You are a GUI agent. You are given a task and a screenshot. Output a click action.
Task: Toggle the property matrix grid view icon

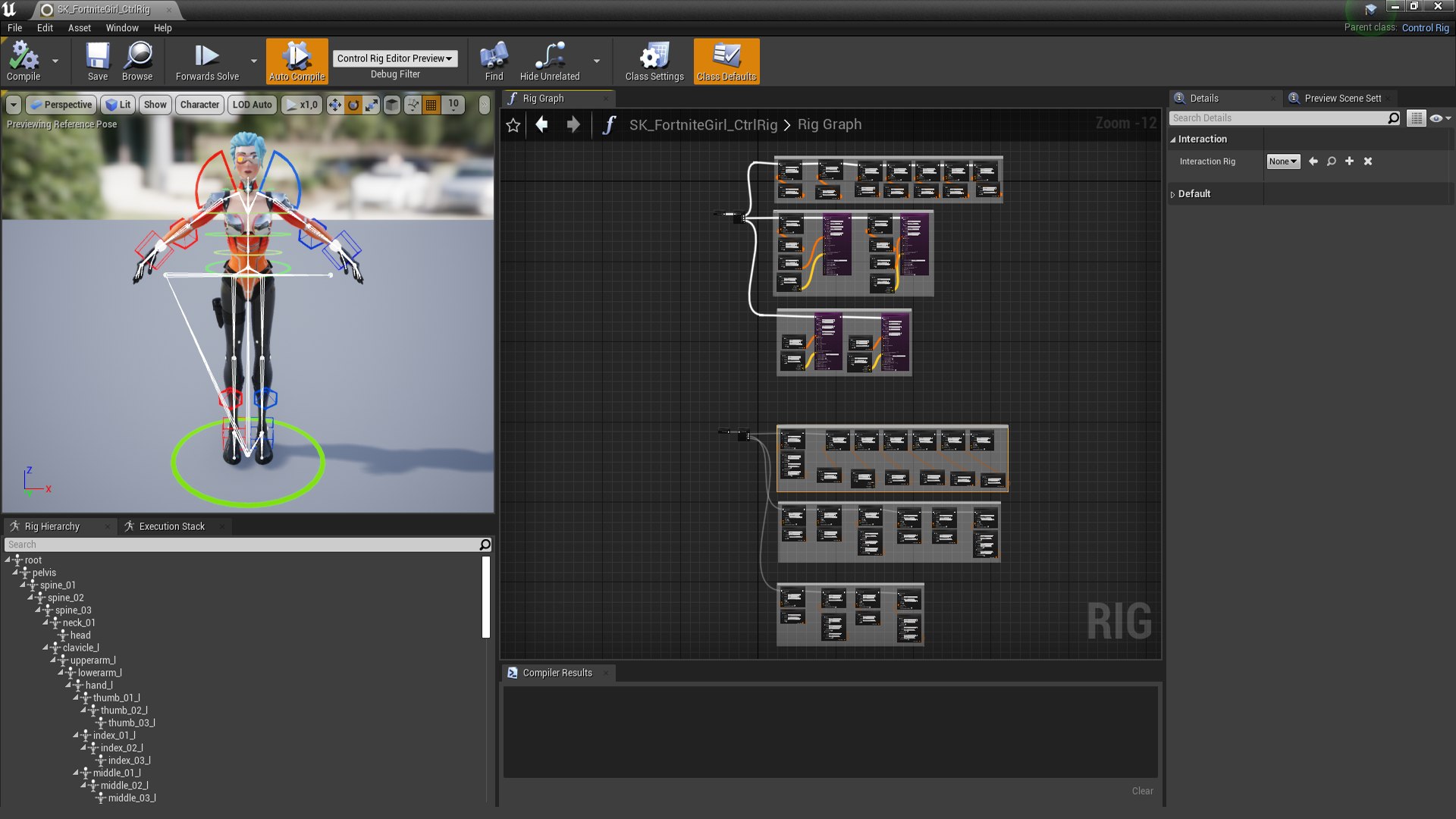tap(1416, 118)
